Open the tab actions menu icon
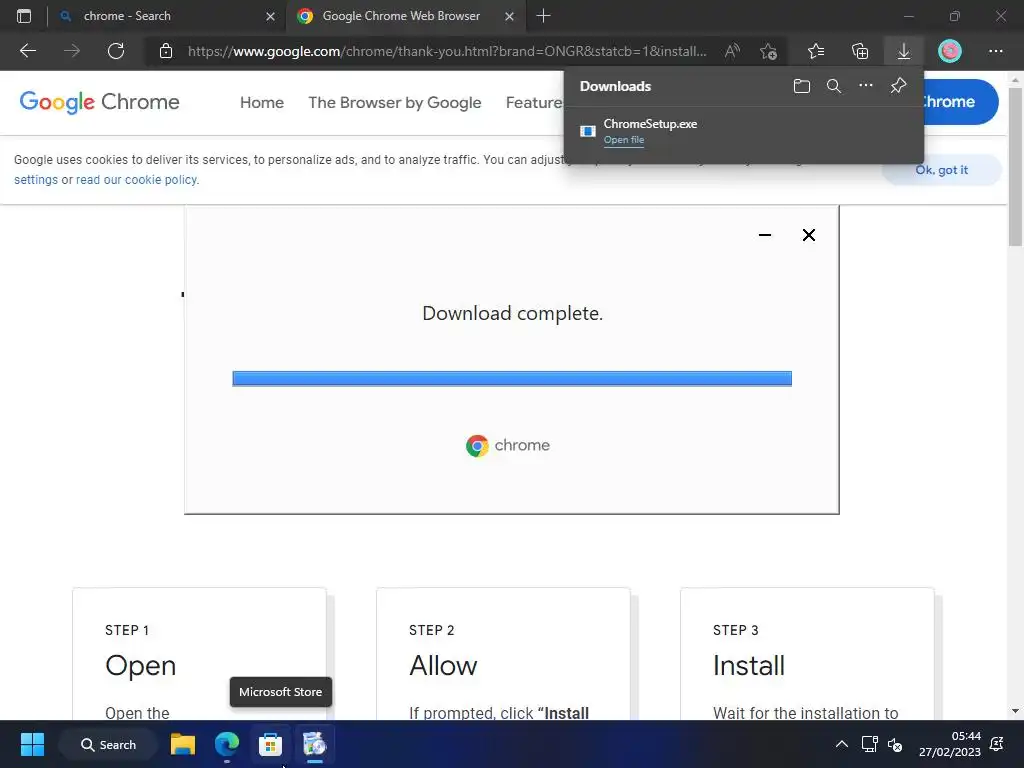Image resolution: width=1024 pixels, height=768 pixels. 24,16
